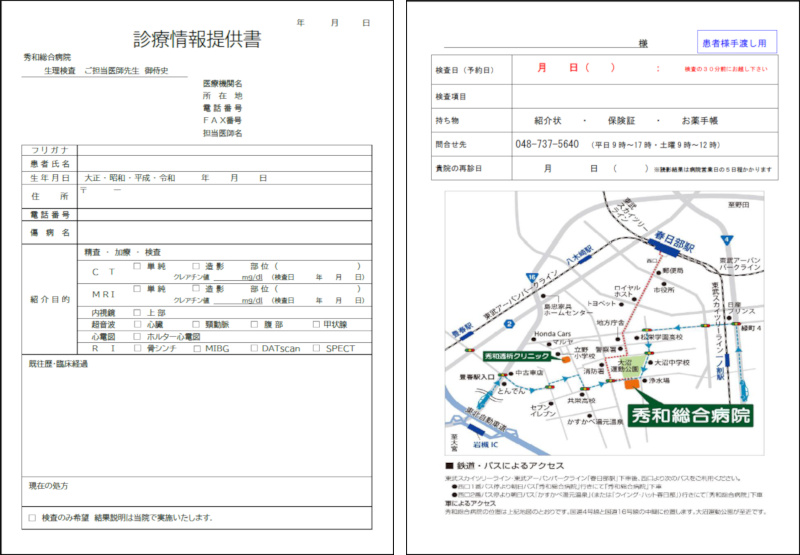
Task: Tick the CT row 造影 checkbox
Action: 196,266
